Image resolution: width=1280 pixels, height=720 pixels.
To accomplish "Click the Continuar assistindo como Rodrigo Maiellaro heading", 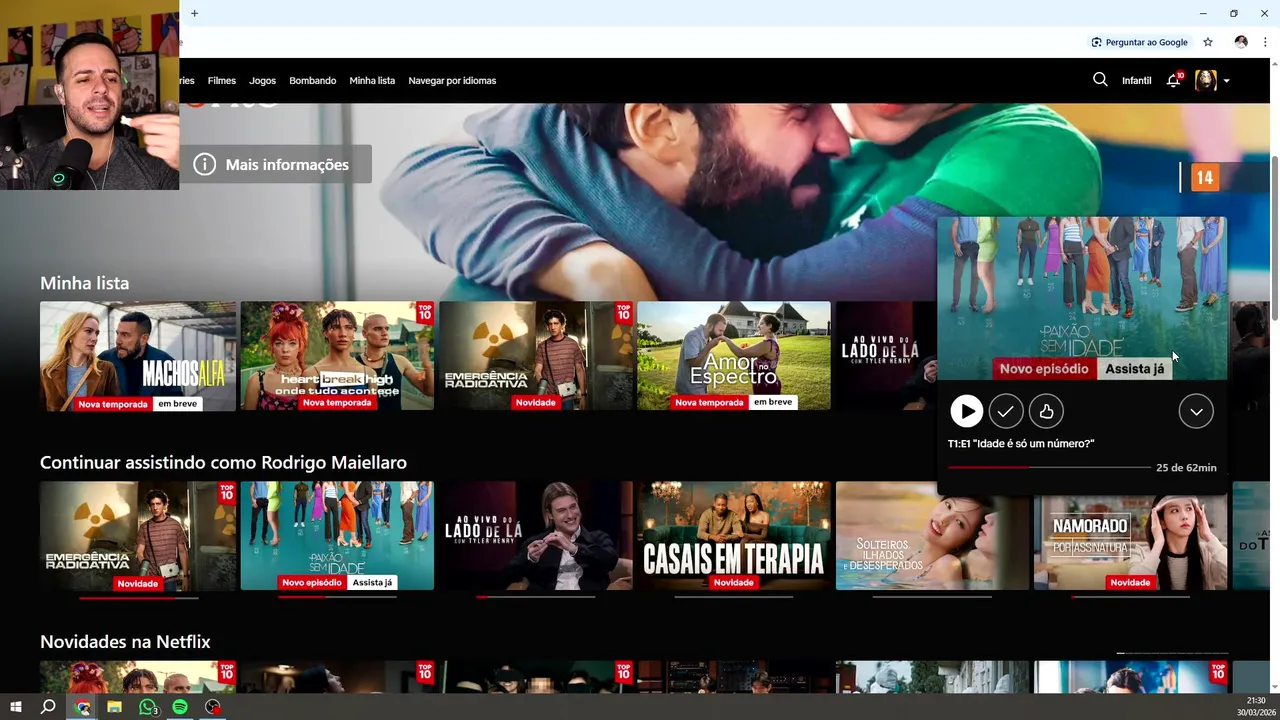I will [x=223, y=462].
